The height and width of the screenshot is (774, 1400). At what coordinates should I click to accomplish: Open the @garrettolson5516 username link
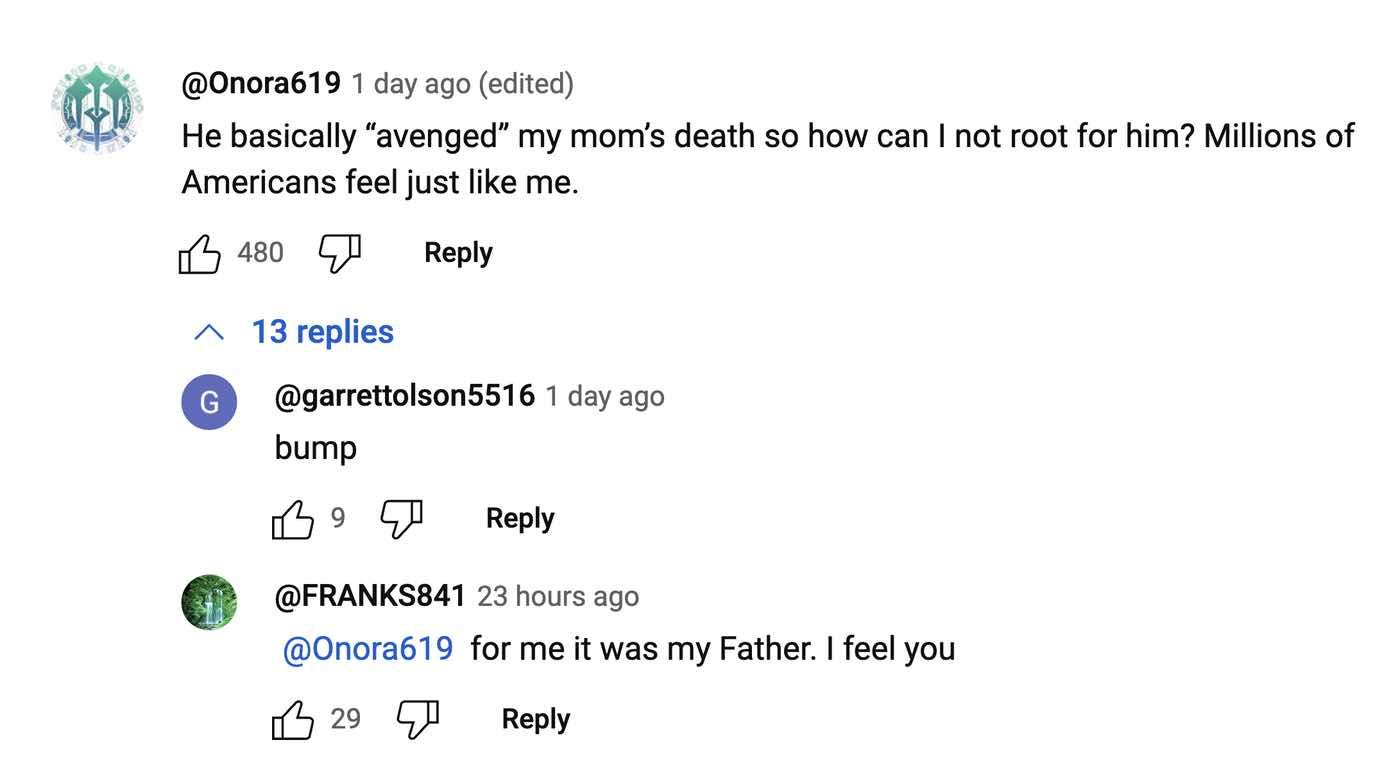405,396
